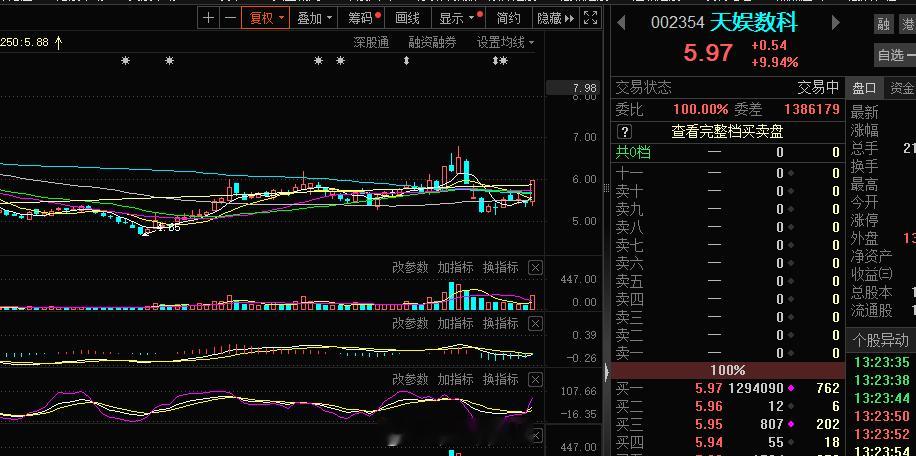Select the 买四 bid price 5.94

(x=709, y=443)
